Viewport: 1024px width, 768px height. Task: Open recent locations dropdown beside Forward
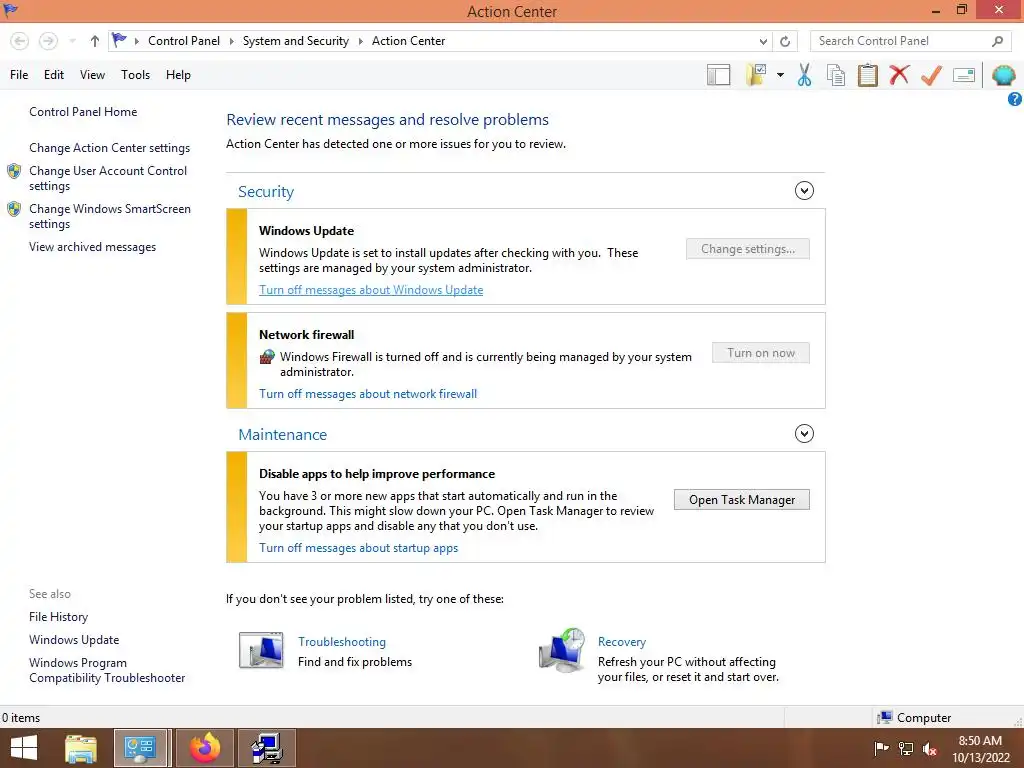pyautogui.click(x=72, y=41)
